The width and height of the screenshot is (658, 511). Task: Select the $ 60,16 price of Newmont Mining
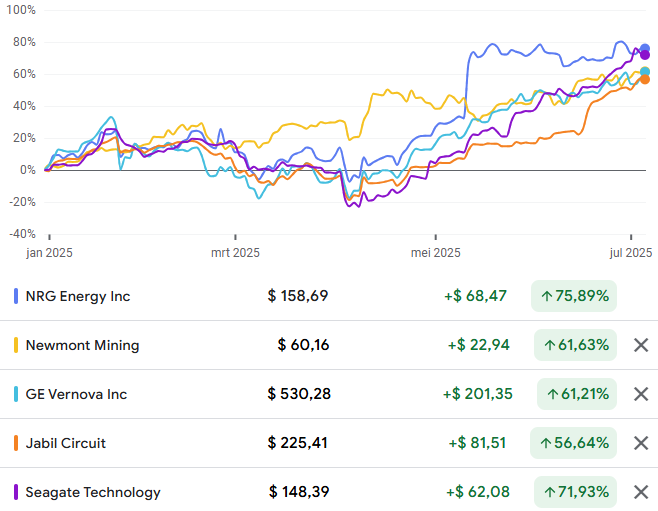[303, 345]
